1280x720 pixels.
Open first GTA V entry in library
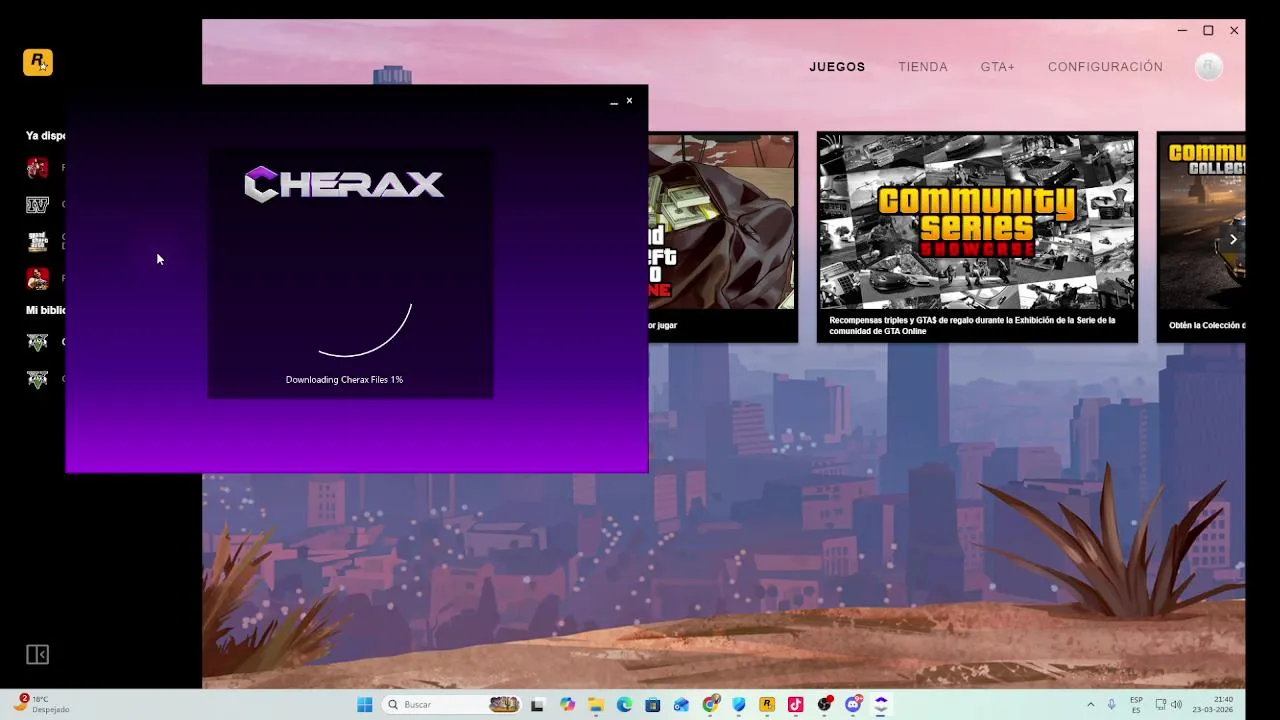click(x=37, y=342)
